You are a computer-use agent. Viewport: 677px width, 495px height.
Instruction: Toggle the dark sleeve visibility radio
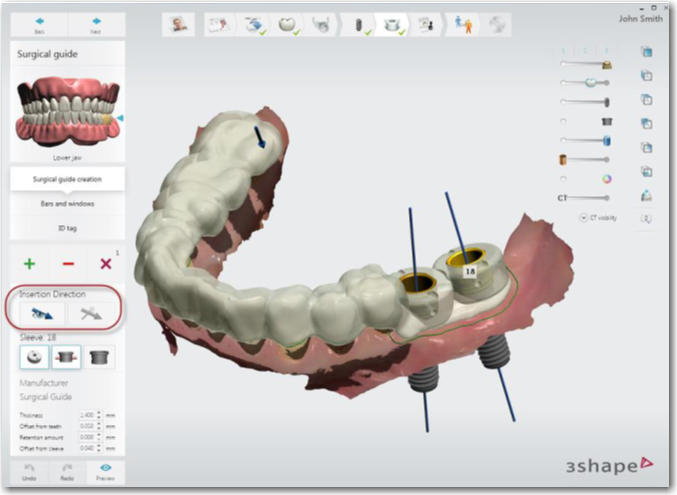coord(563,121)
